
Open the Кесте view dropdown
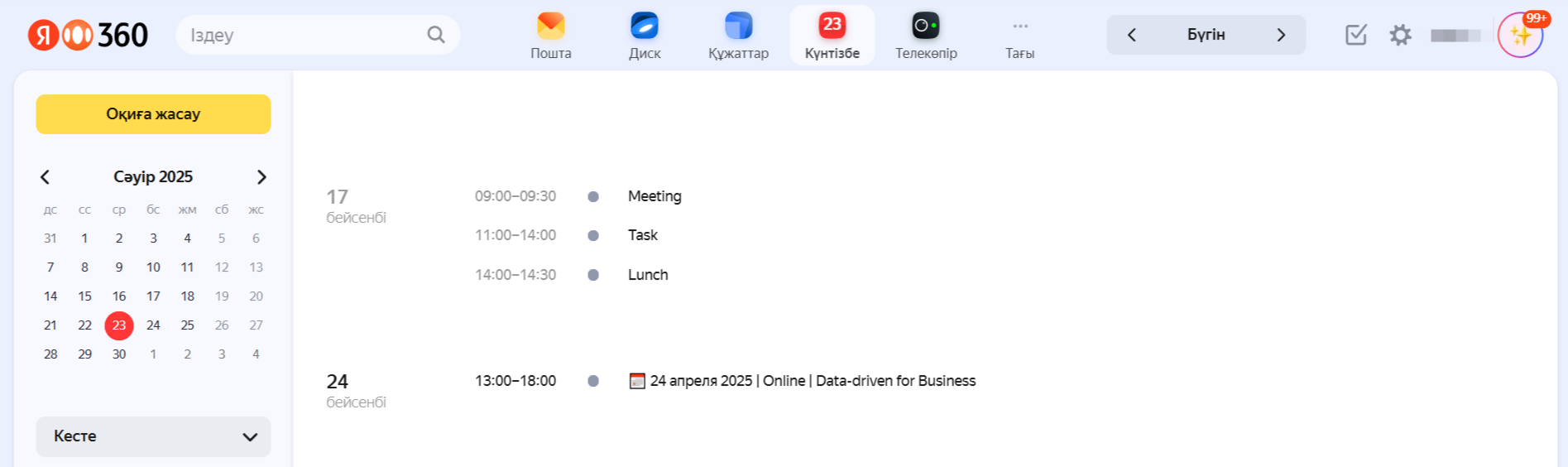point(153,436)
